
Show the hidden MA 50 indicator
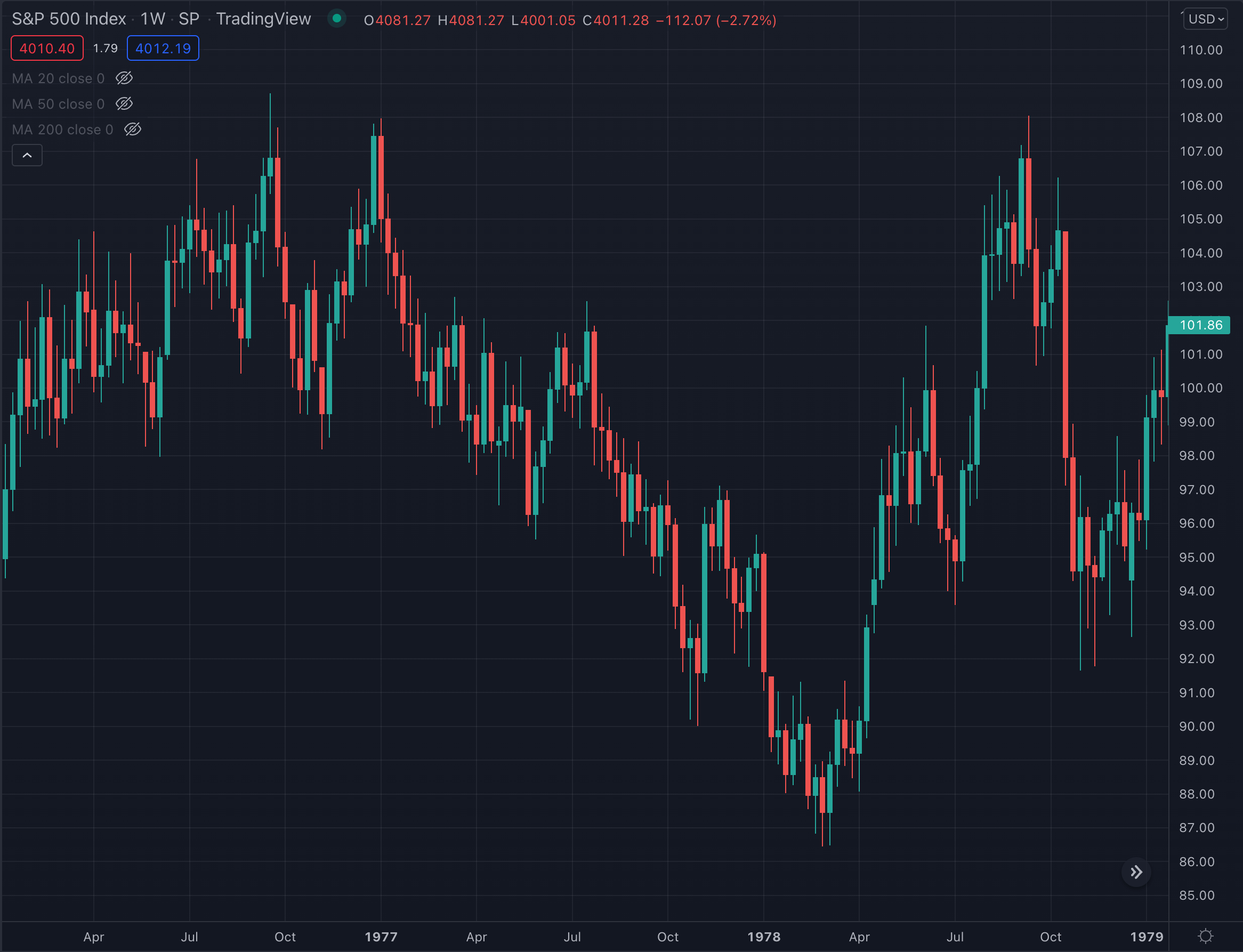point(124,104)
